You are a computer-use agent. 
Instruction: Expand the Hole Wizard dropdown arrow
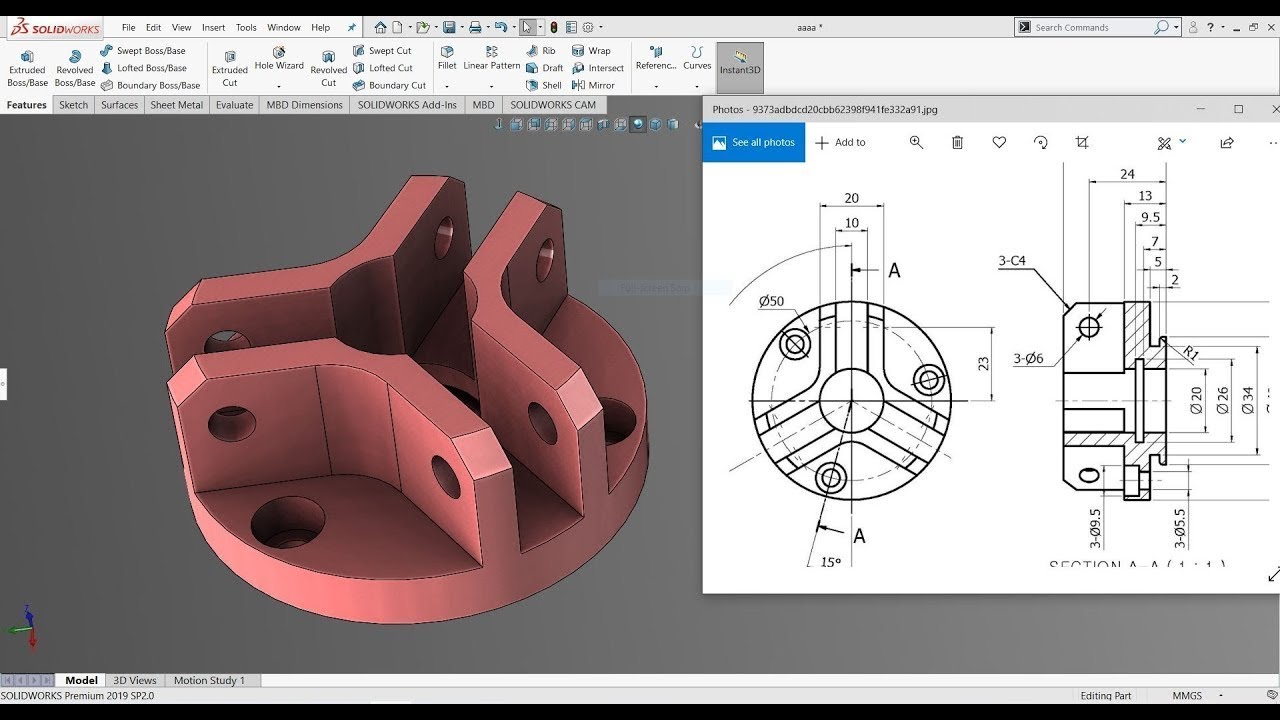tap(279, 86)
